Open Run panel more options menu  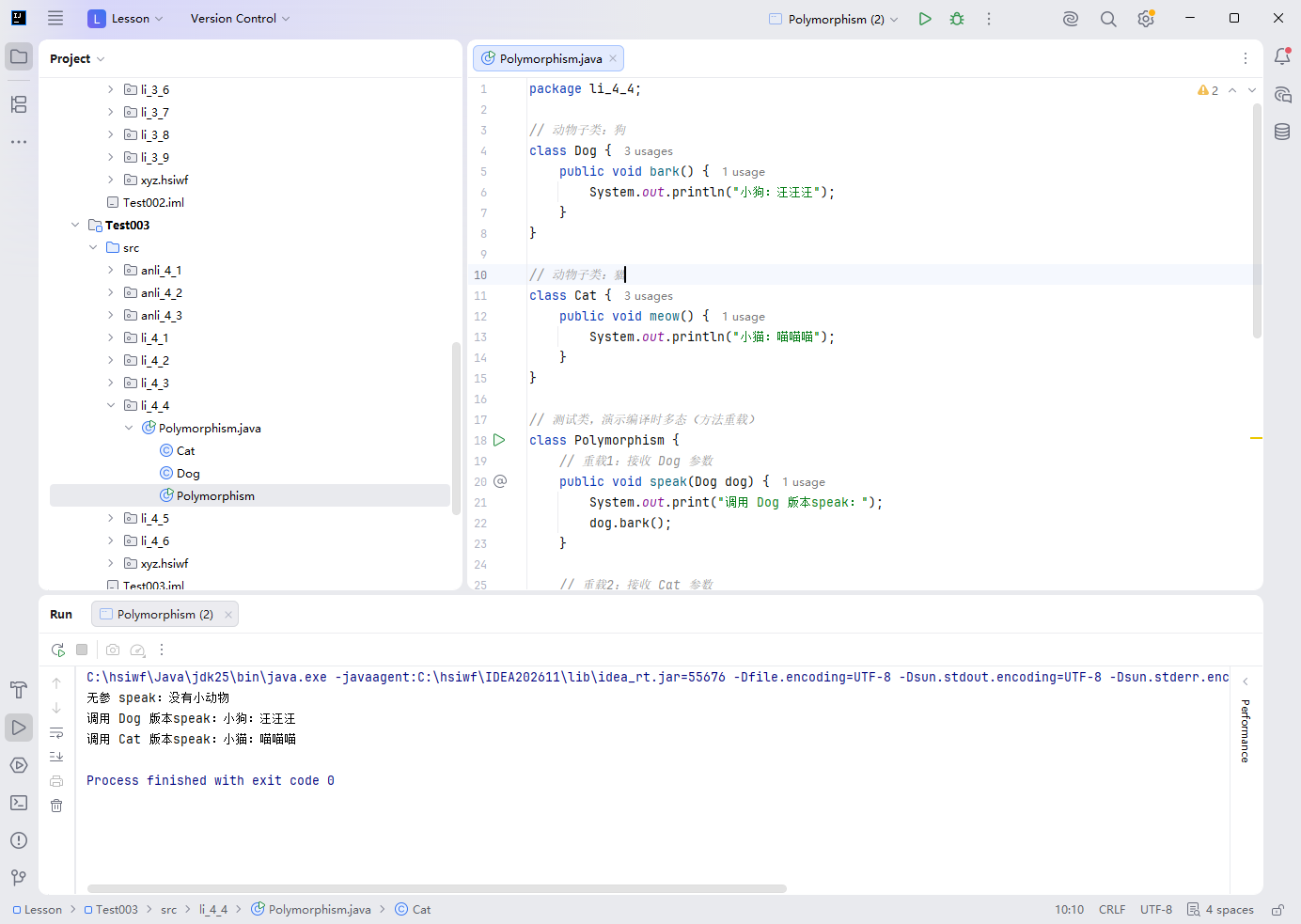(162, 650)
